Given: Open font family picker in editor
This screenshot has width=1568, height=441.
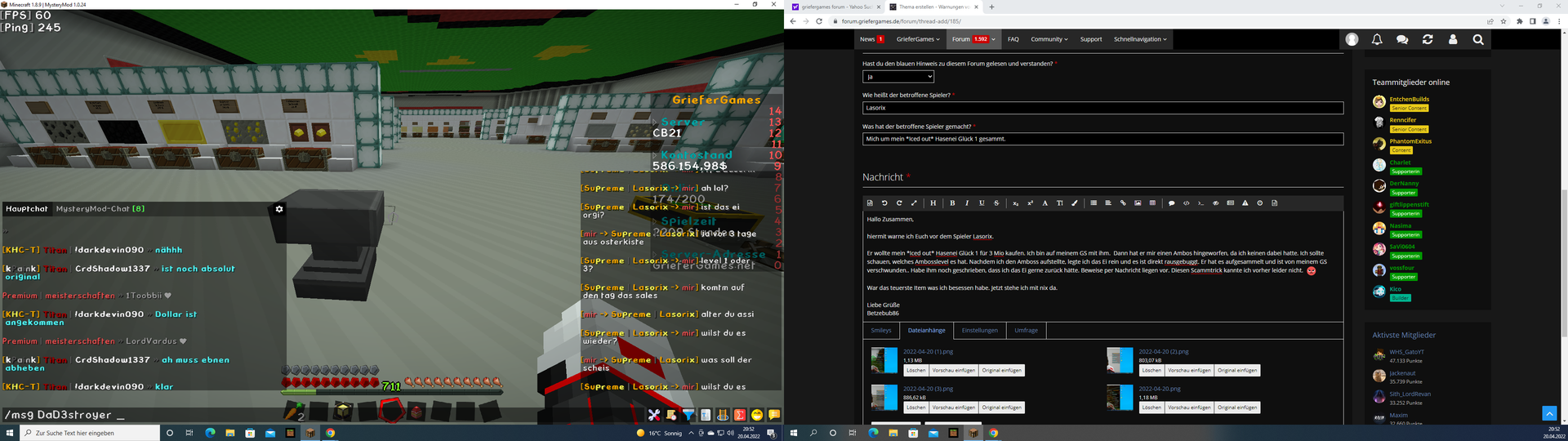Looking at the screenshot, I should coord(1045,203).
